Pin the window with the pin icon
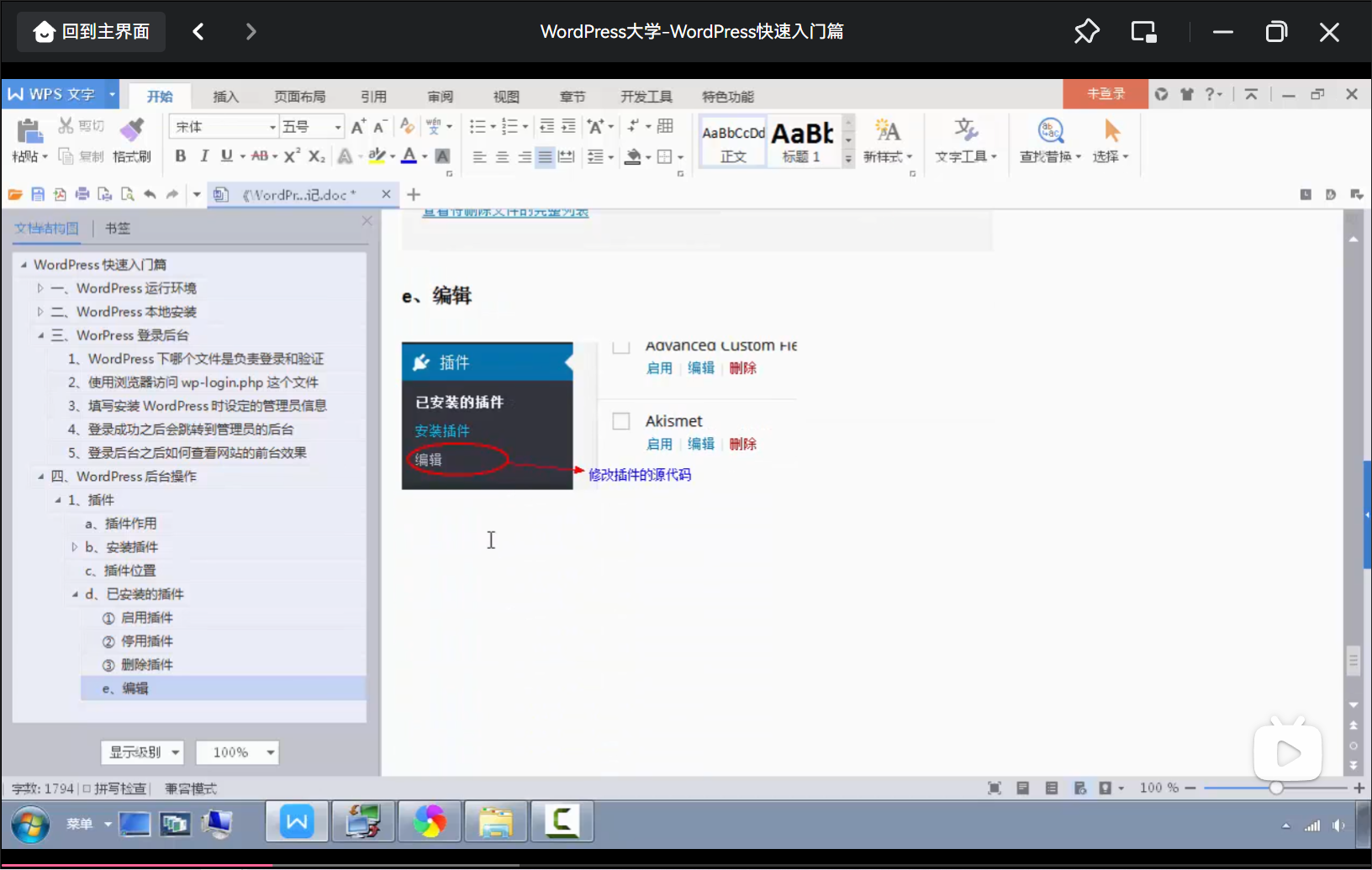The width and height of the screenshot is (1372, 870). point(1086,32)
